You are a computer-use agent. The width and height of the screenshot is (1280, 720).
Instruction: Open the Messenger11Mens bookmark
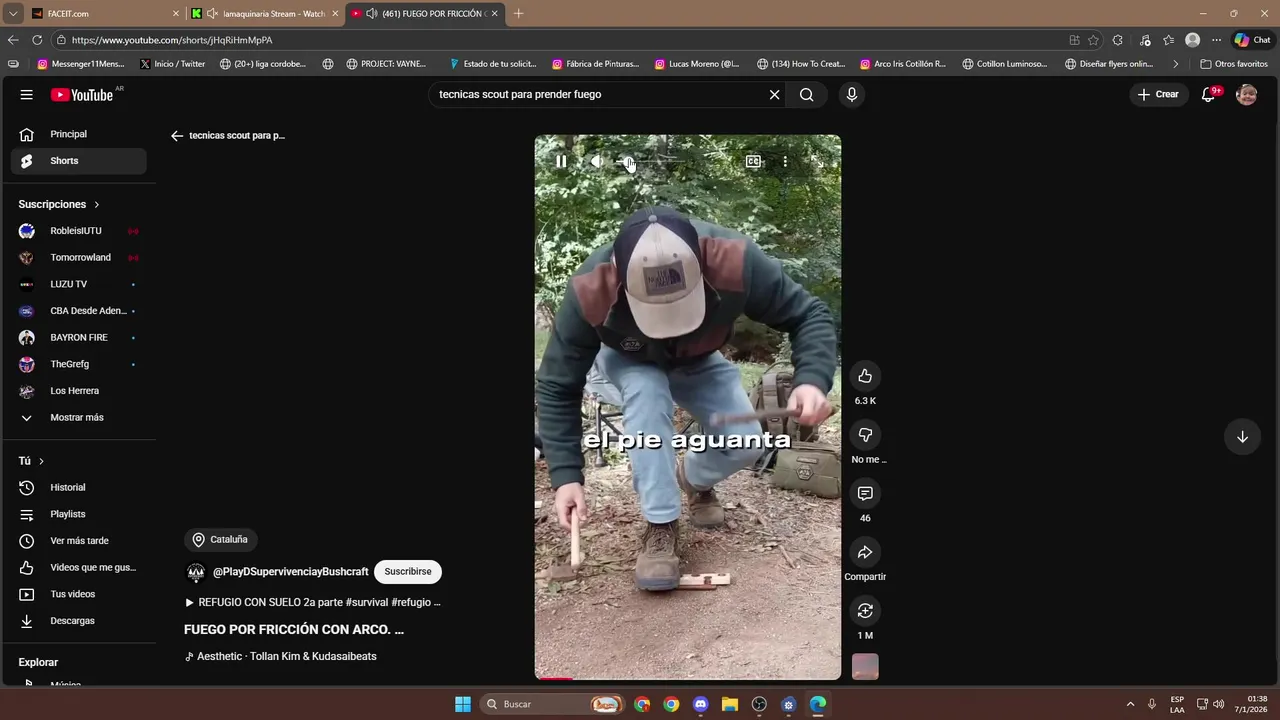81,64
